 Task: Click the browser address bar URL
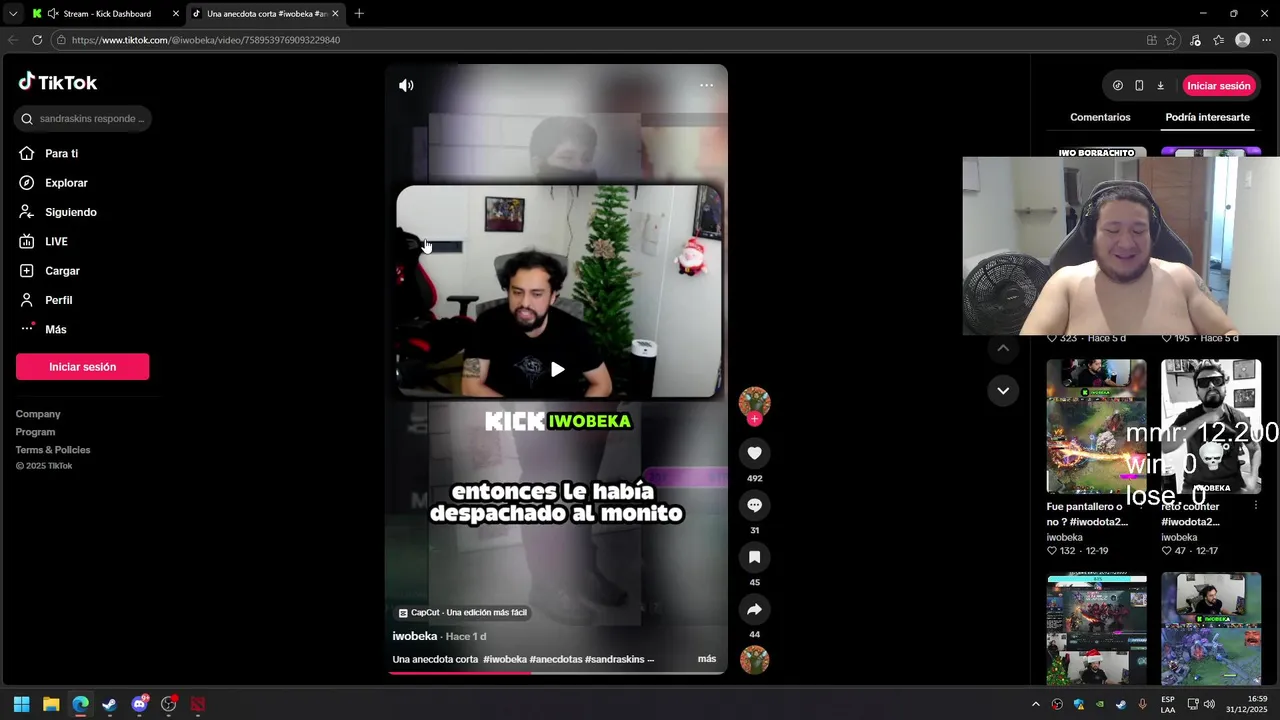coord(206,40)
